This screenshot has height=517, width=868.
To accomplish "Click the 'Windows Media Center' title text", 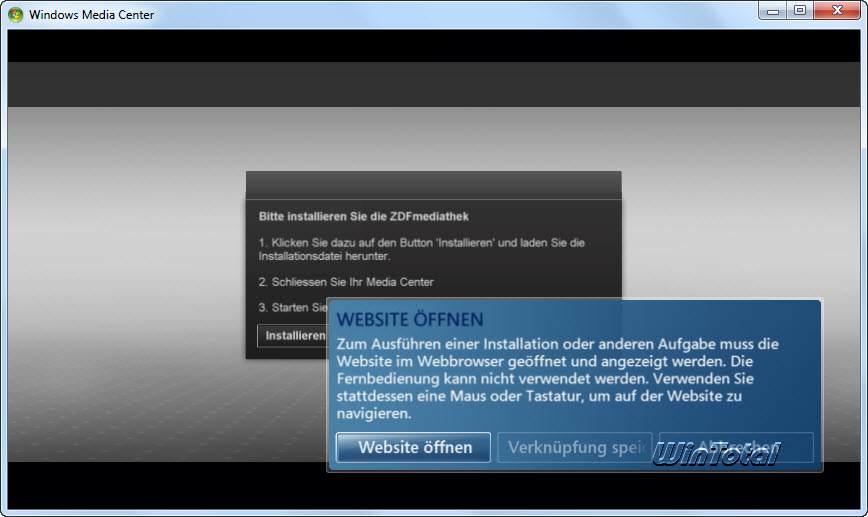I will [91, 15].
